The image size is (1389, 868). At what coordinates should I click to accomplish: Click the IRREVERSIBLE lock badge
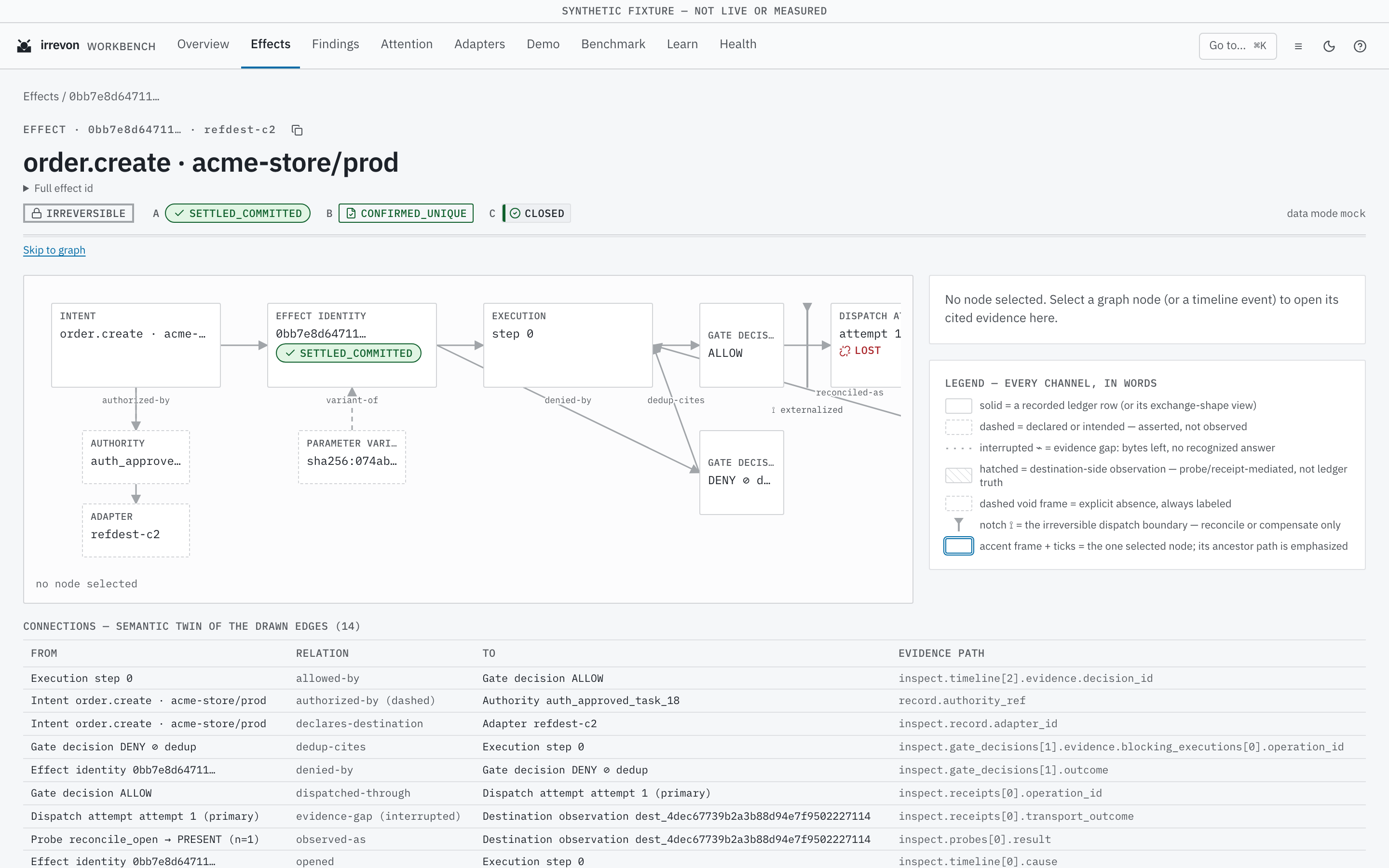pos(79,214)
